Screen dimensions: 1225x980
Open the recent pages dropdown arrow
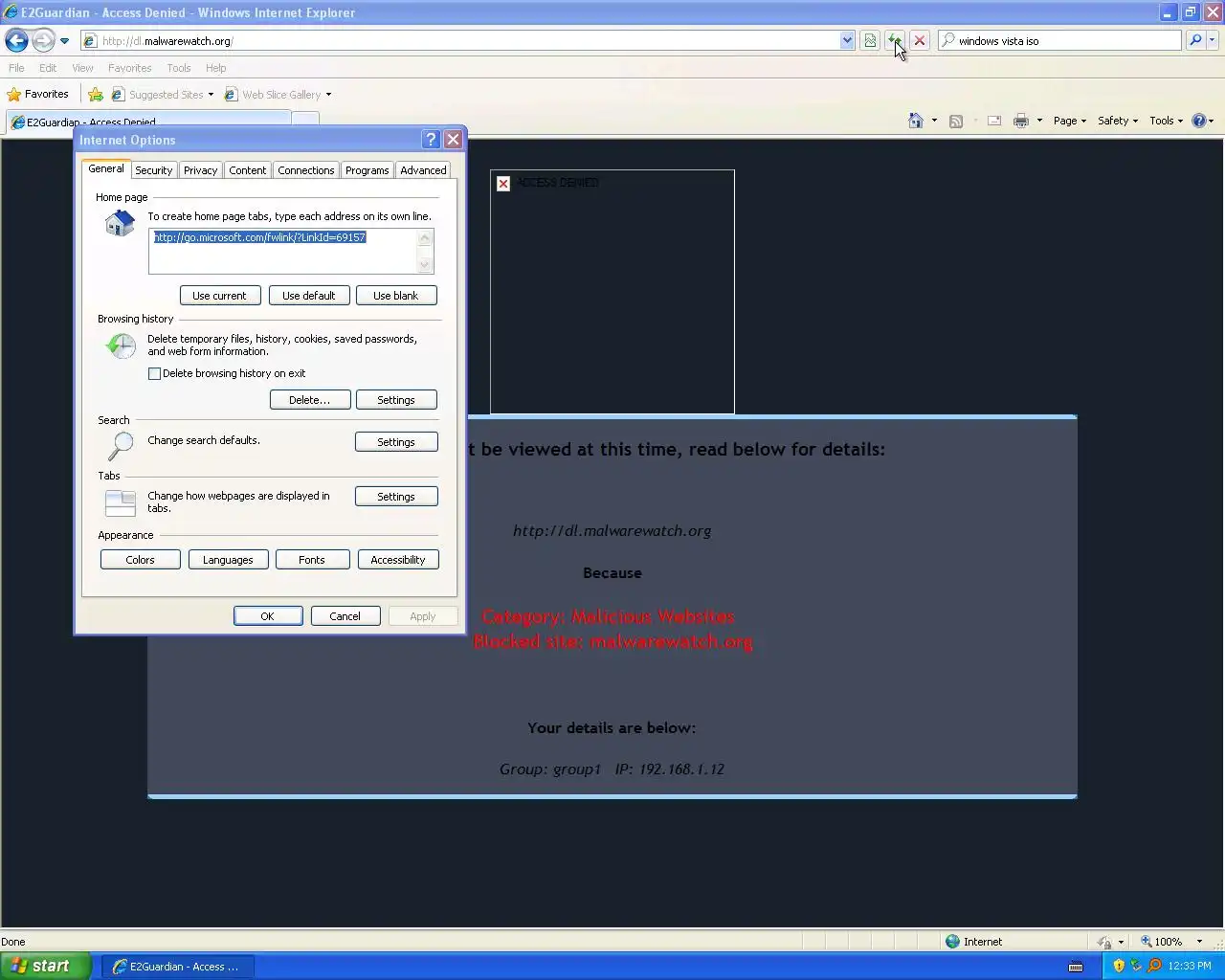pyautogui.click(x=64, y=41)
